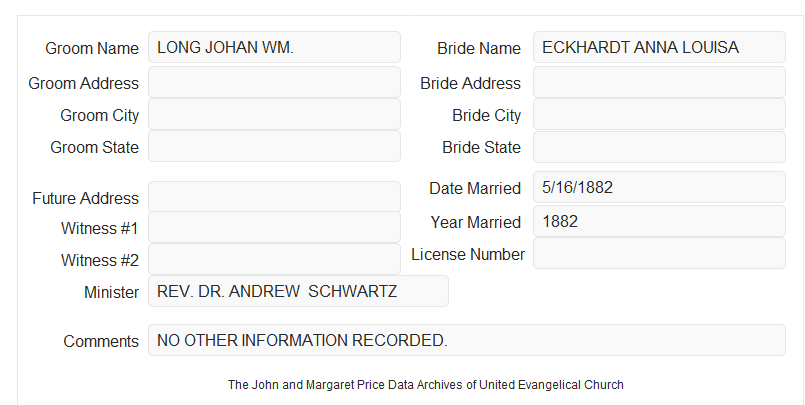This screenshot has width=805, height=405.
Task: Select the Groom City input box
Action: pyautogui.click(x=274, y=114)
